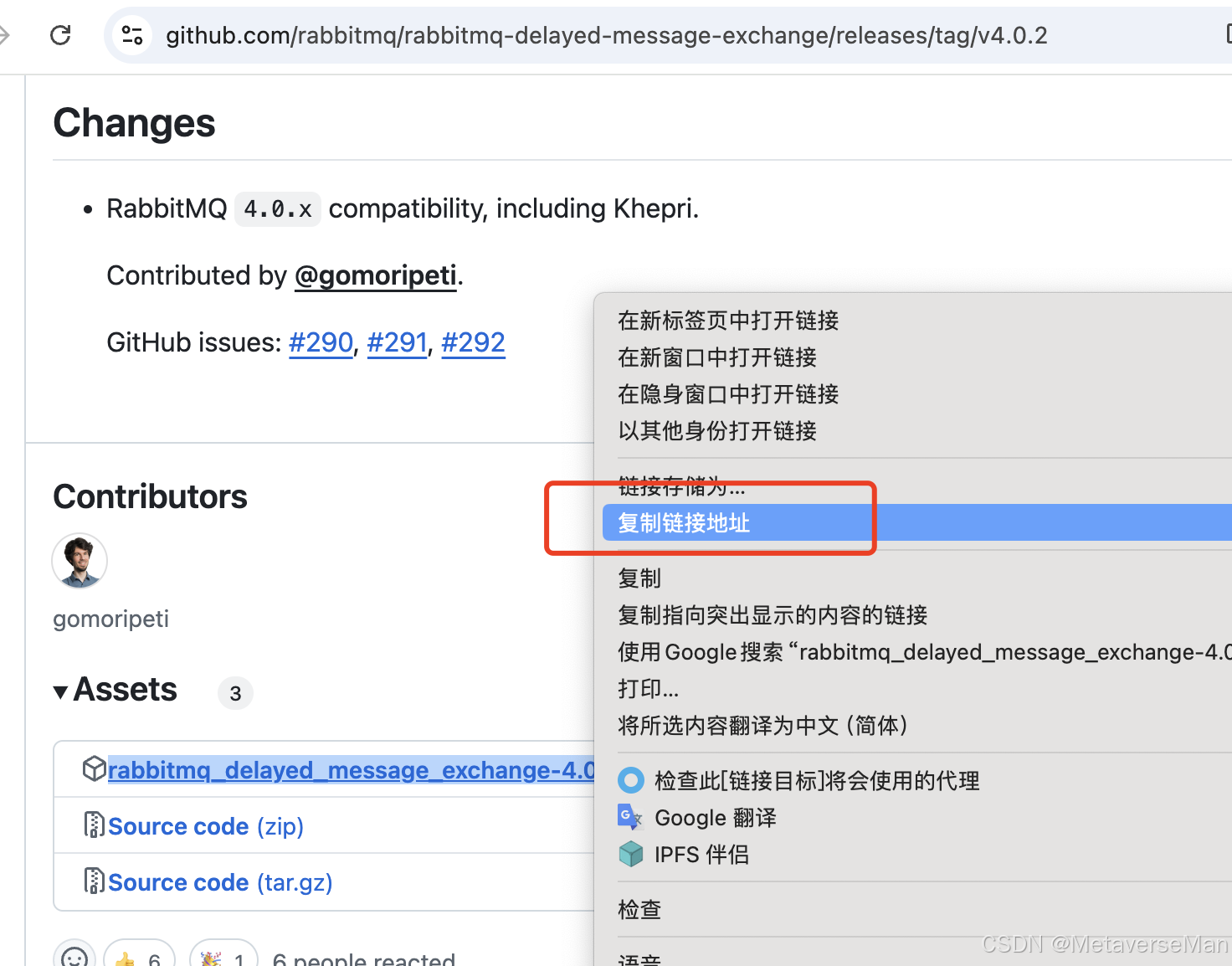Download the rabbitmq_delayed_message_exchange-4.0 asset
This screenshot has height=966, width=1232.
(x=352, y=770)
